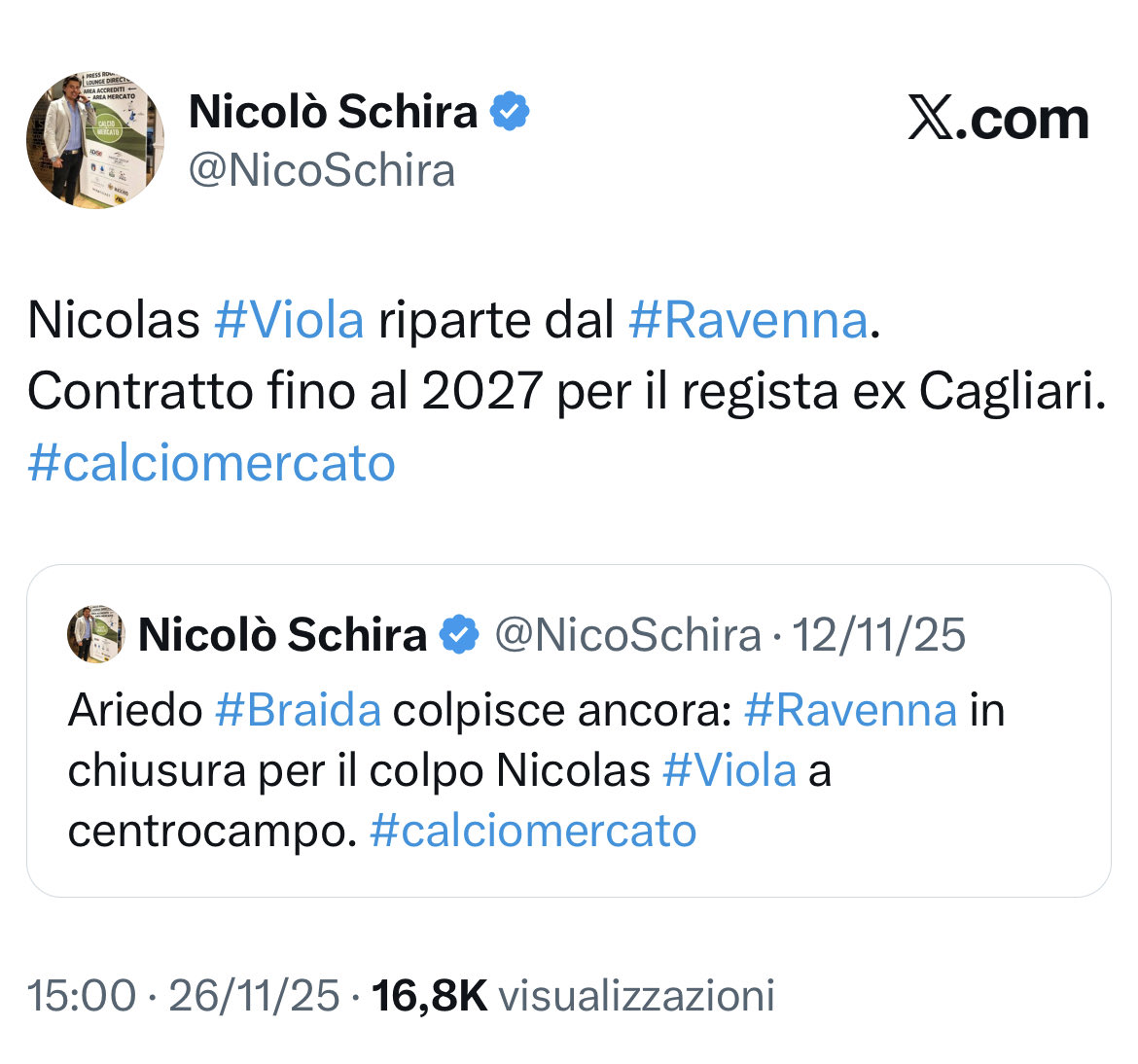Open the #Braida hashtag in quoted tweet
Image resolution: width=1138 pixels, height=1064 pixels.
(x=298, y=710)
